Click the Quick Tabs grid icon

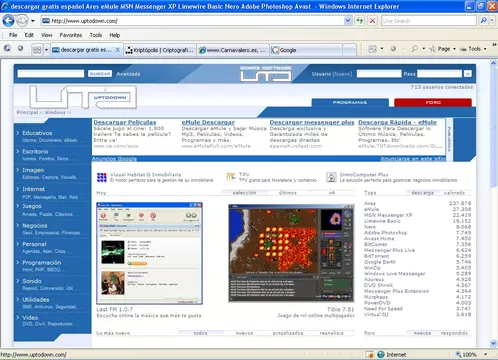coord(37,50)
